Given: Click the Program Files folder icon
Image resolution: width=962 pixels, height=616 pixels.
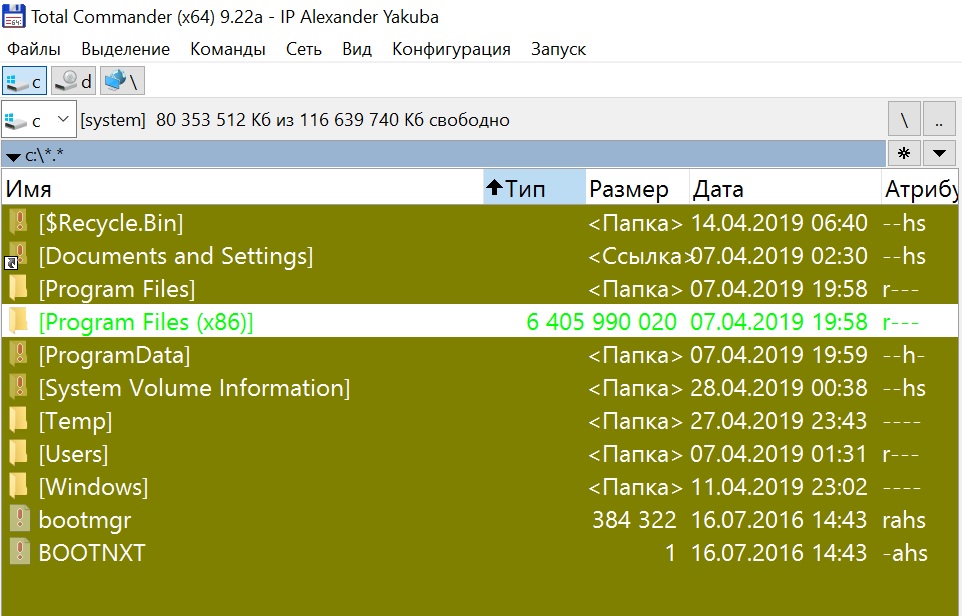Looking at the screenshot, I should pyautogui.click(x=18, y=288).
